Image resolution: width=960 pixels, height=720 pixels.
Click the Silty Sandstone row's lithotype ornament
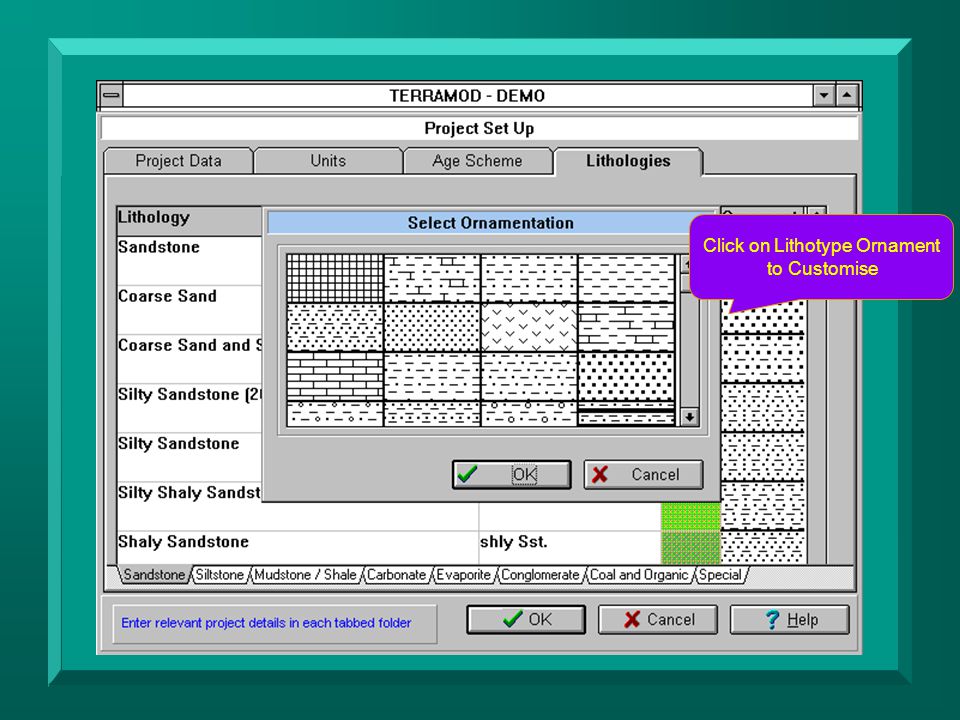tap(763, 456)
